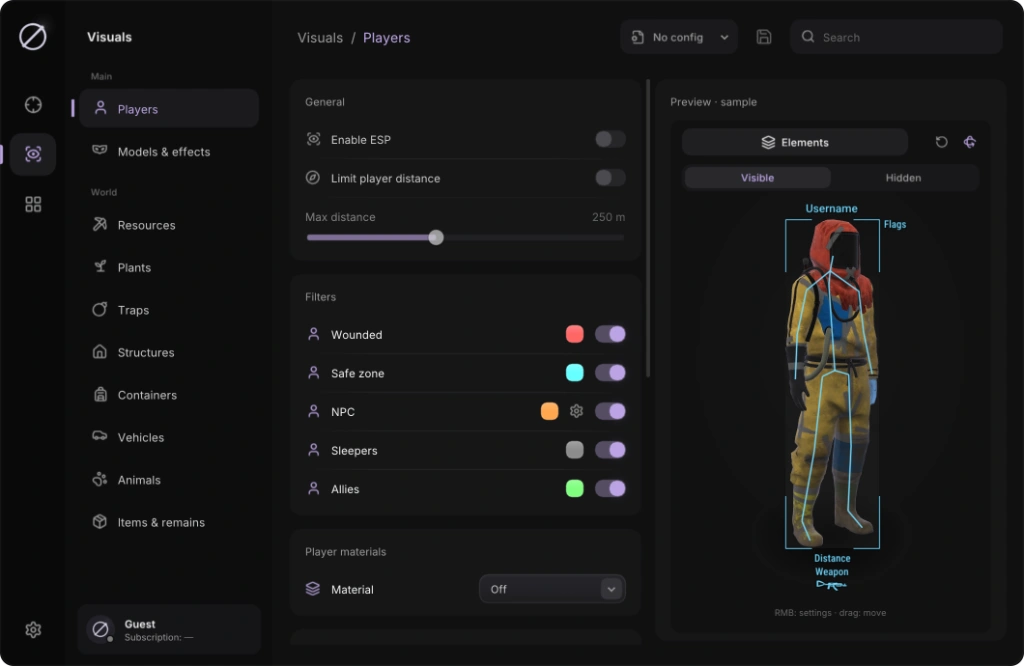Click the settings panel vertical scrollbar
Screen dimensions: 1024x666
click(x=648, y=229)
